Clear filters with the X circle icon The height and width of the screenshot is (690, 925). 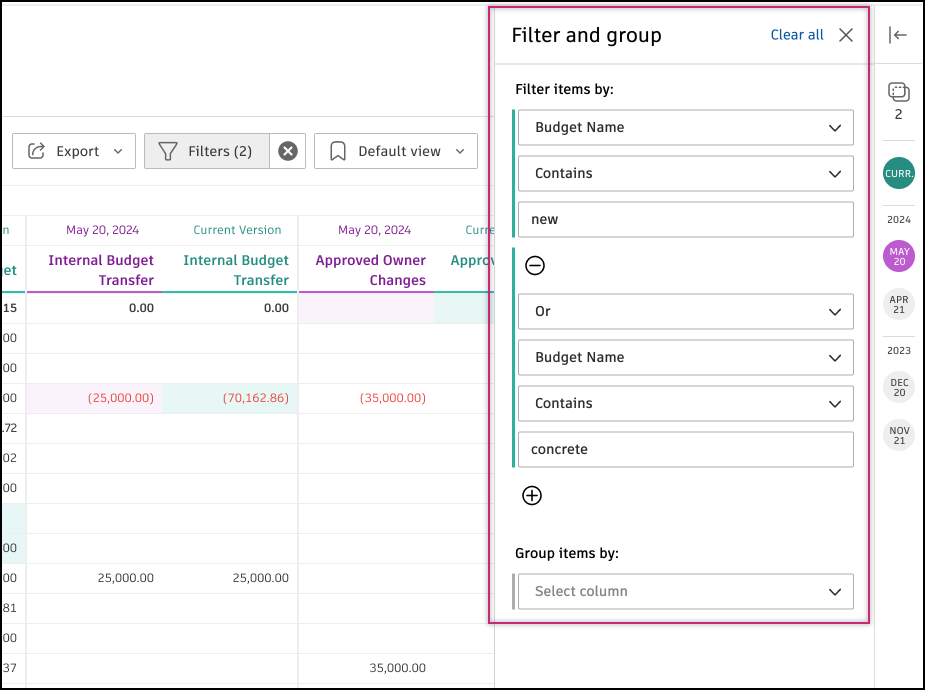tap(288, 151)
